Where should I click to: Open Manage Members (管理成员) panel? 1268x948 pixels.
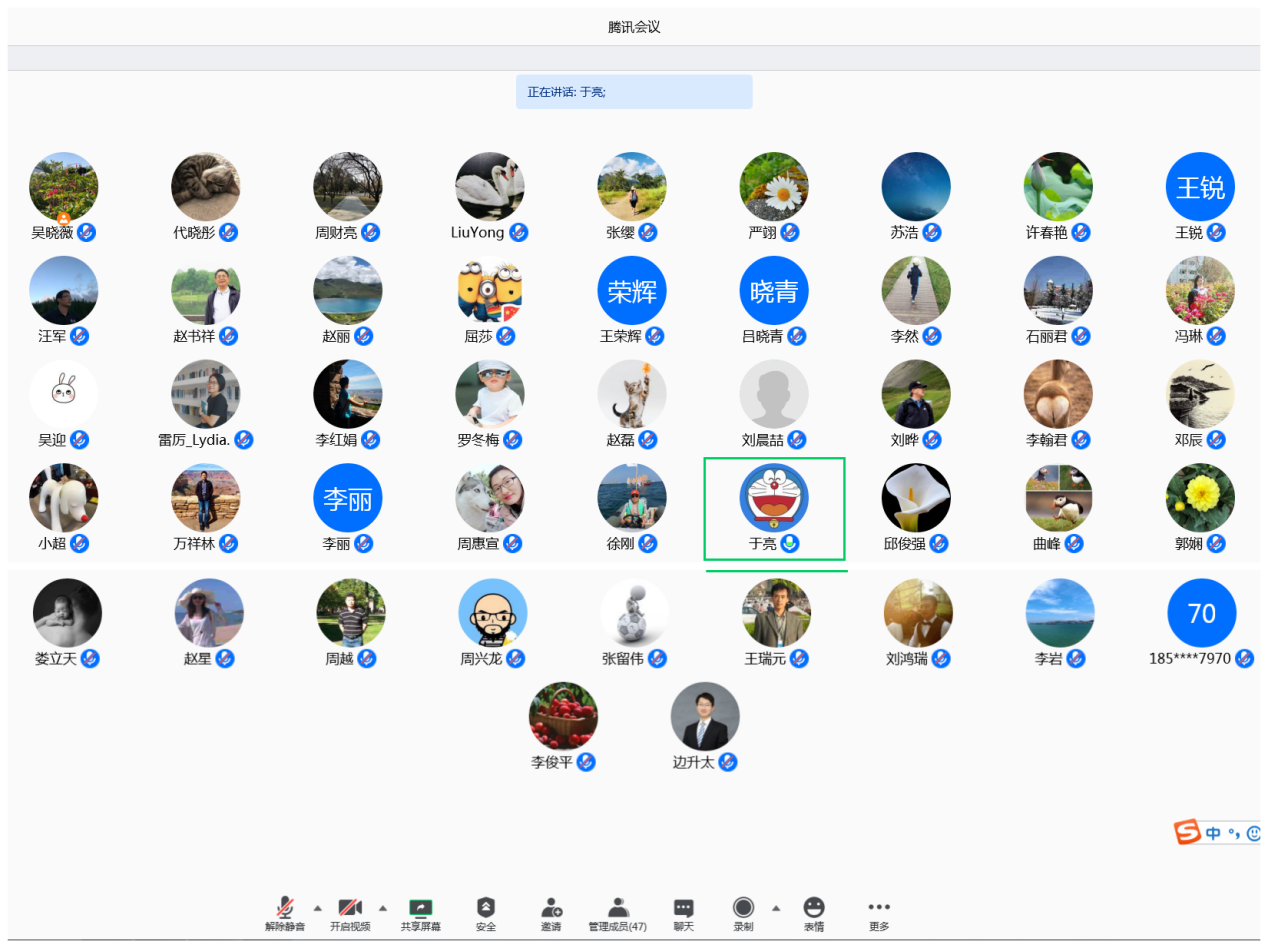point(617,909)
